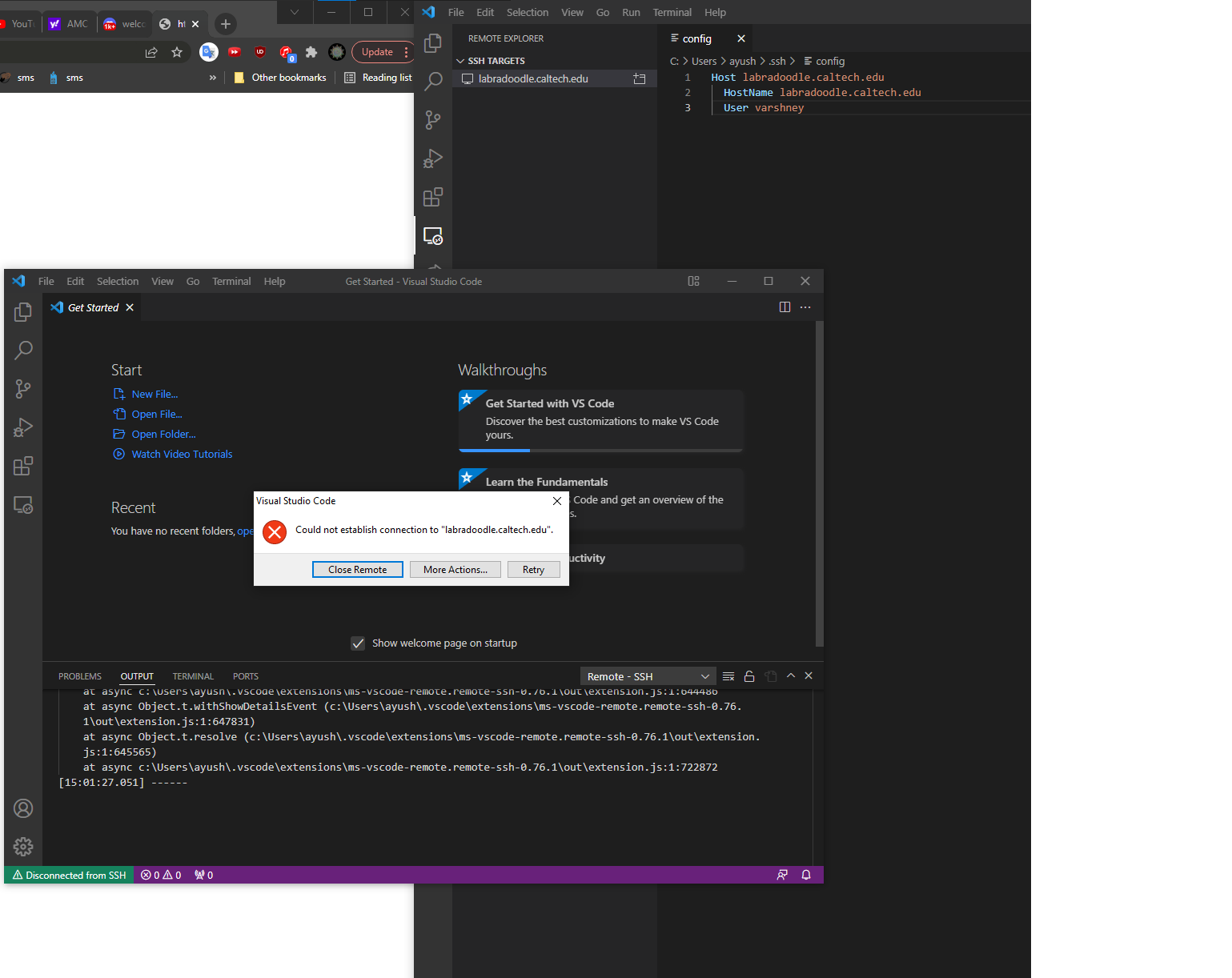The height and width of the screenshot is (978, 1232).
Task: Open Search in the back VS Code window
Action: pos(433,81)
